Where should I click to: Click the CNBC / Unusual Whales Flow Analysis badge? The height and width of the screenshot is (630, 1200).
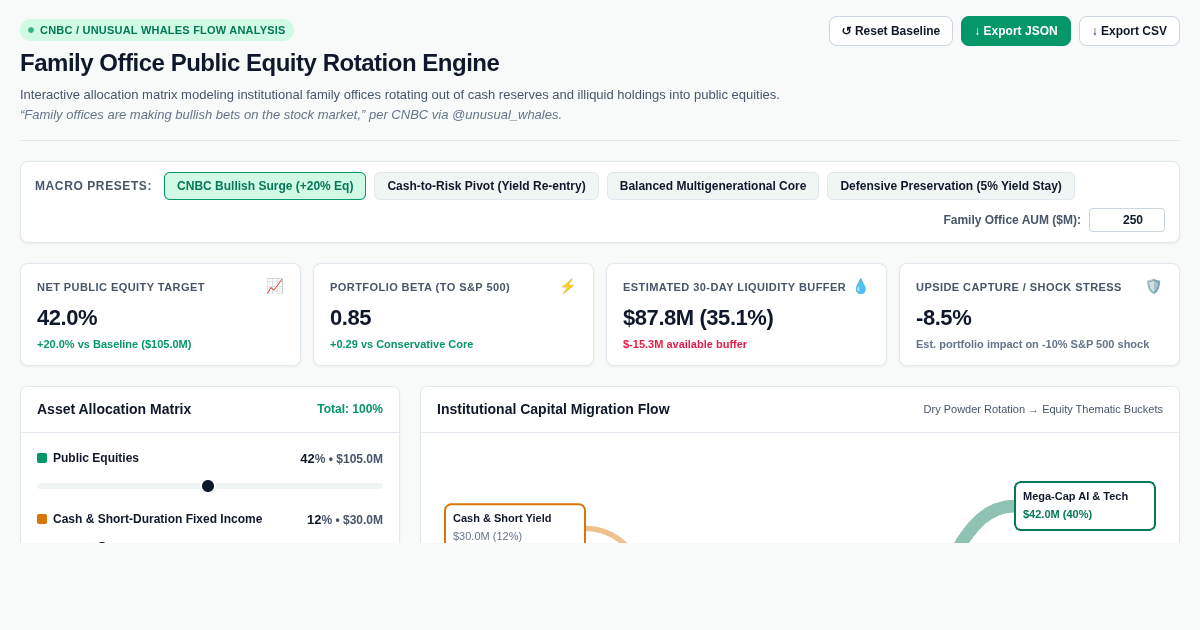[157, 30]
